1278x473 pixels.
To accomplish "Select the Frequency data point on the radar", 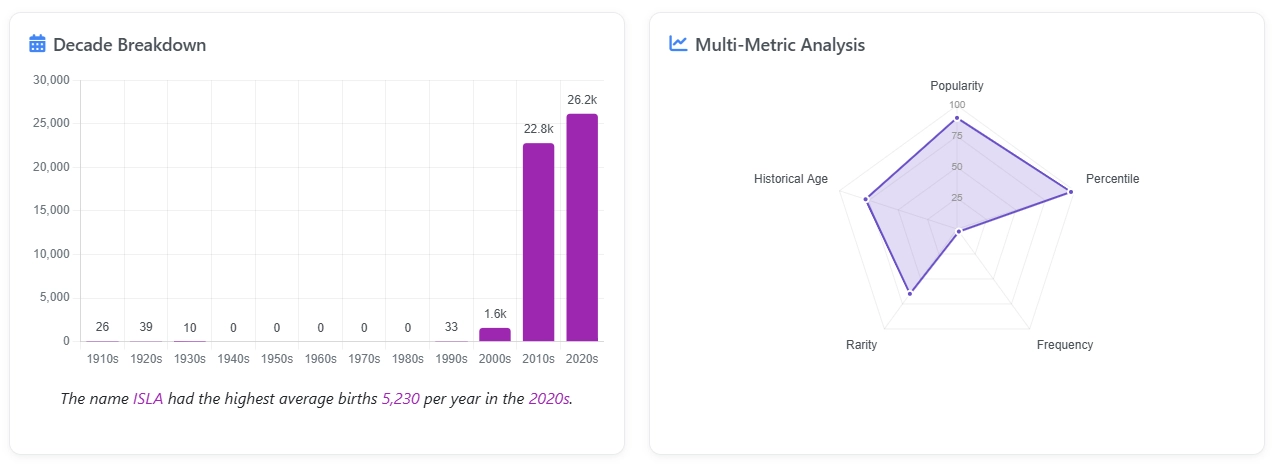I will [x=959, y=232].
